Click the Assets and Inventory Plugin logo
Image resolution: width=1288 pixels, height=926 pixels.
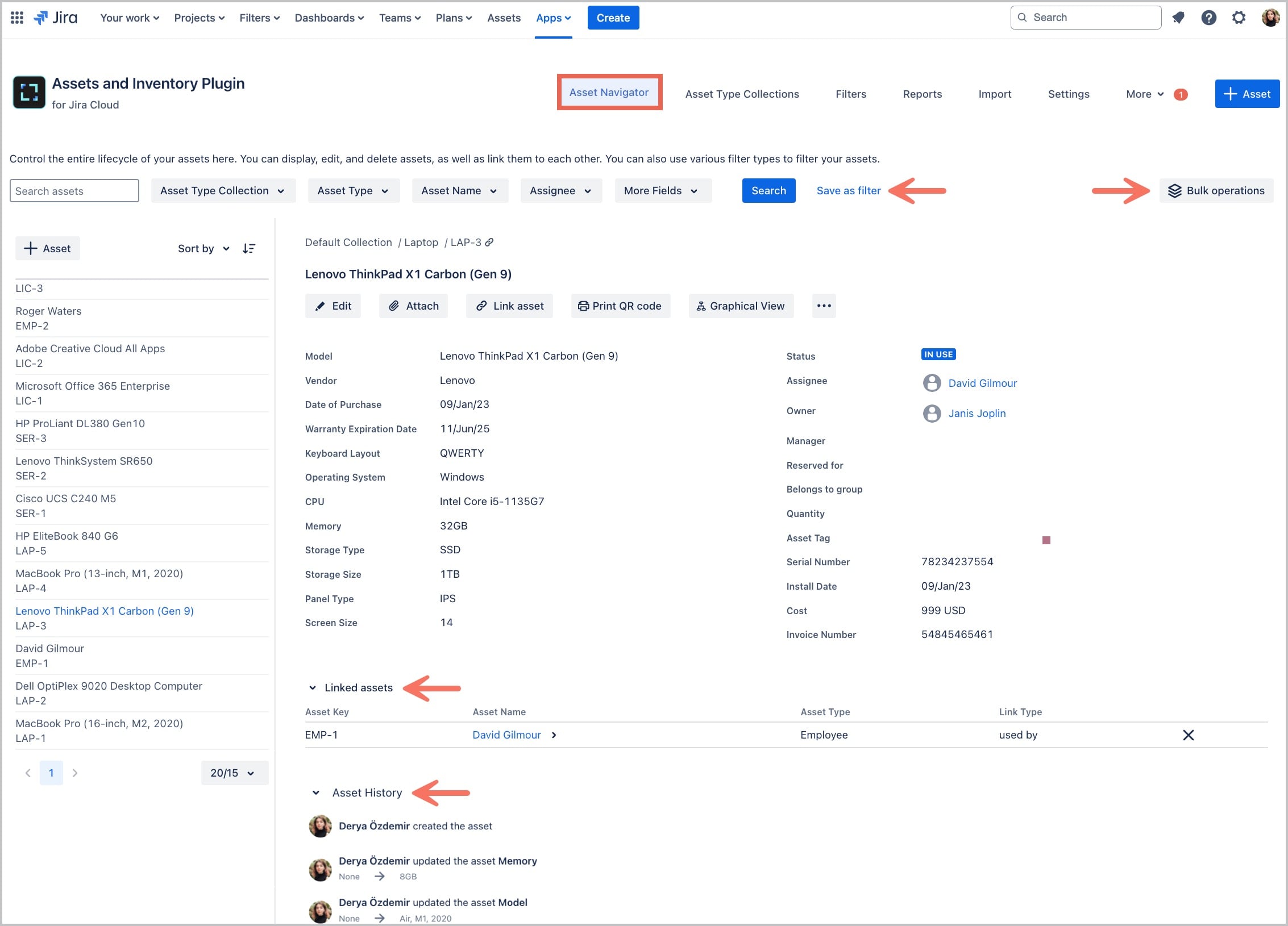pos(29,92)
